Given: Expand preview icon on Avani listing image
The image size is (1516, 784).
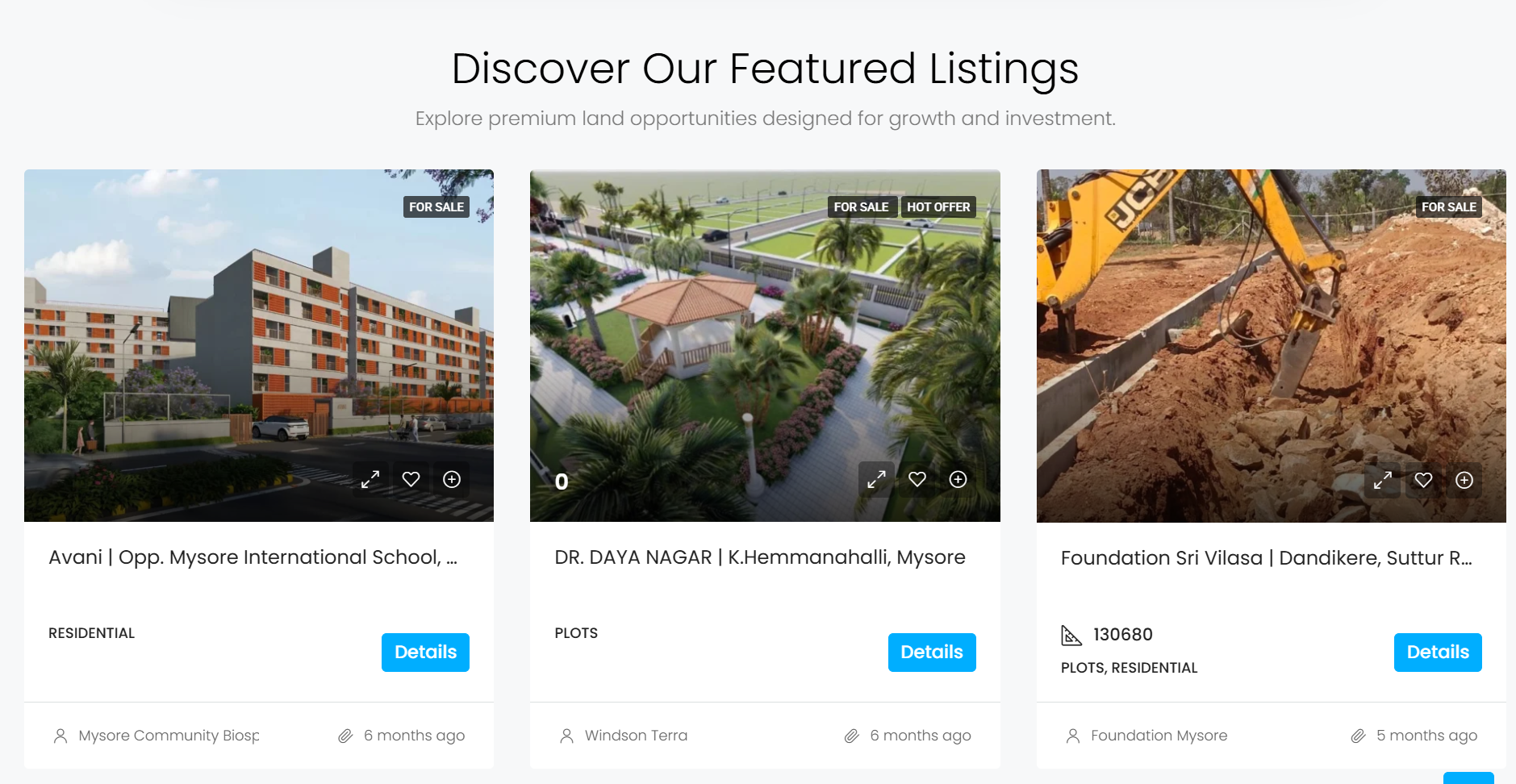Looking at the screenshot, I should 370,480.
